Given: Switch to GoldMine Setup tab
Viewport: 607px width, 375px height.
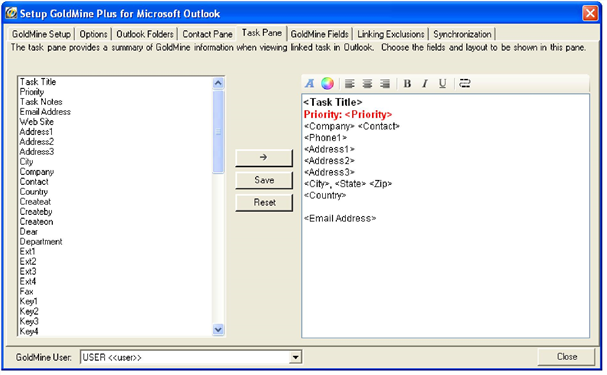Looking at the screenshot, I should tap(41, 34).
